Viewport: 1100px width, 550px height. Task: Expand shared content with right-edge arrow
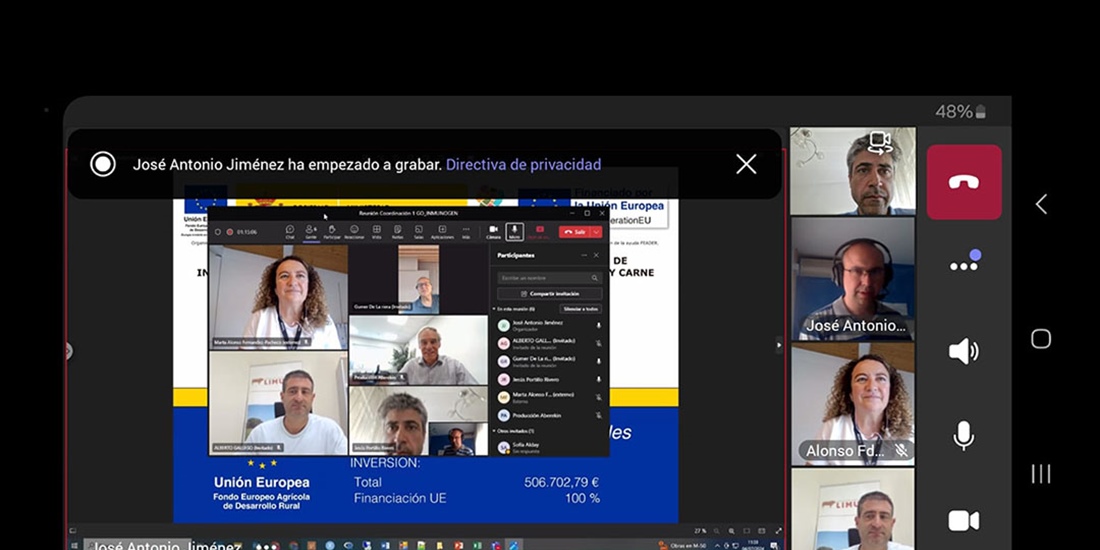(x=778, y=344)
